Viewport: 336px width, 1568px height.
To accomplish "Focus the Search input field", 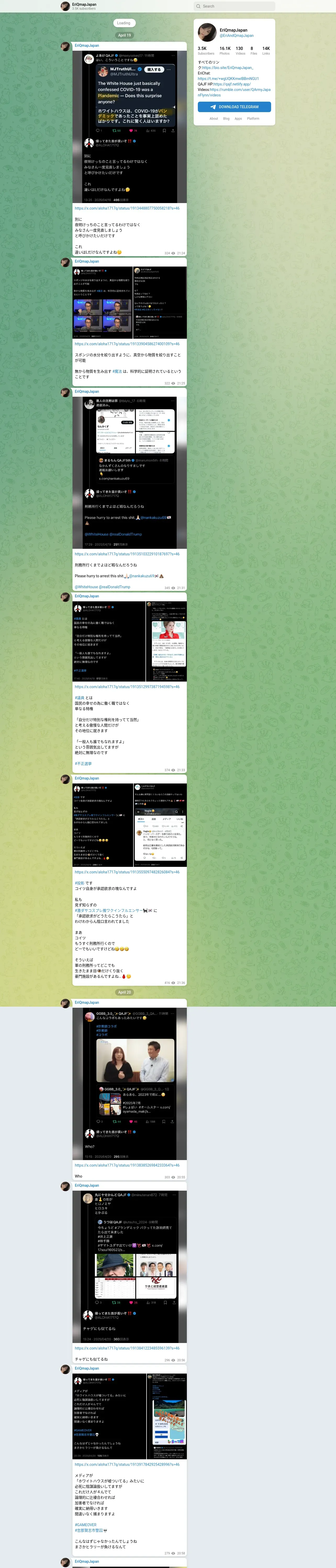I will (235, 6).
